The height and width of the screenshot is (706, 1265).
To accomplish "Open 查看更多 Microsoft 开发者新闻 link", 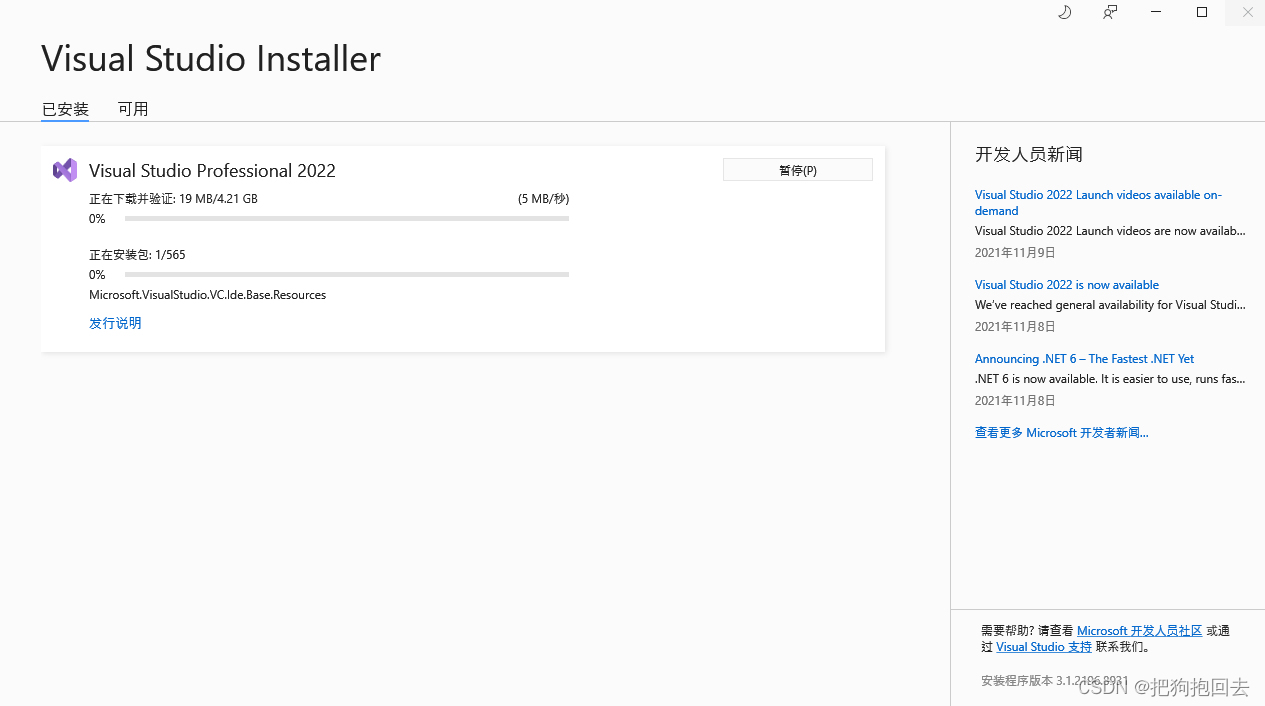I will click(1062, 433).
